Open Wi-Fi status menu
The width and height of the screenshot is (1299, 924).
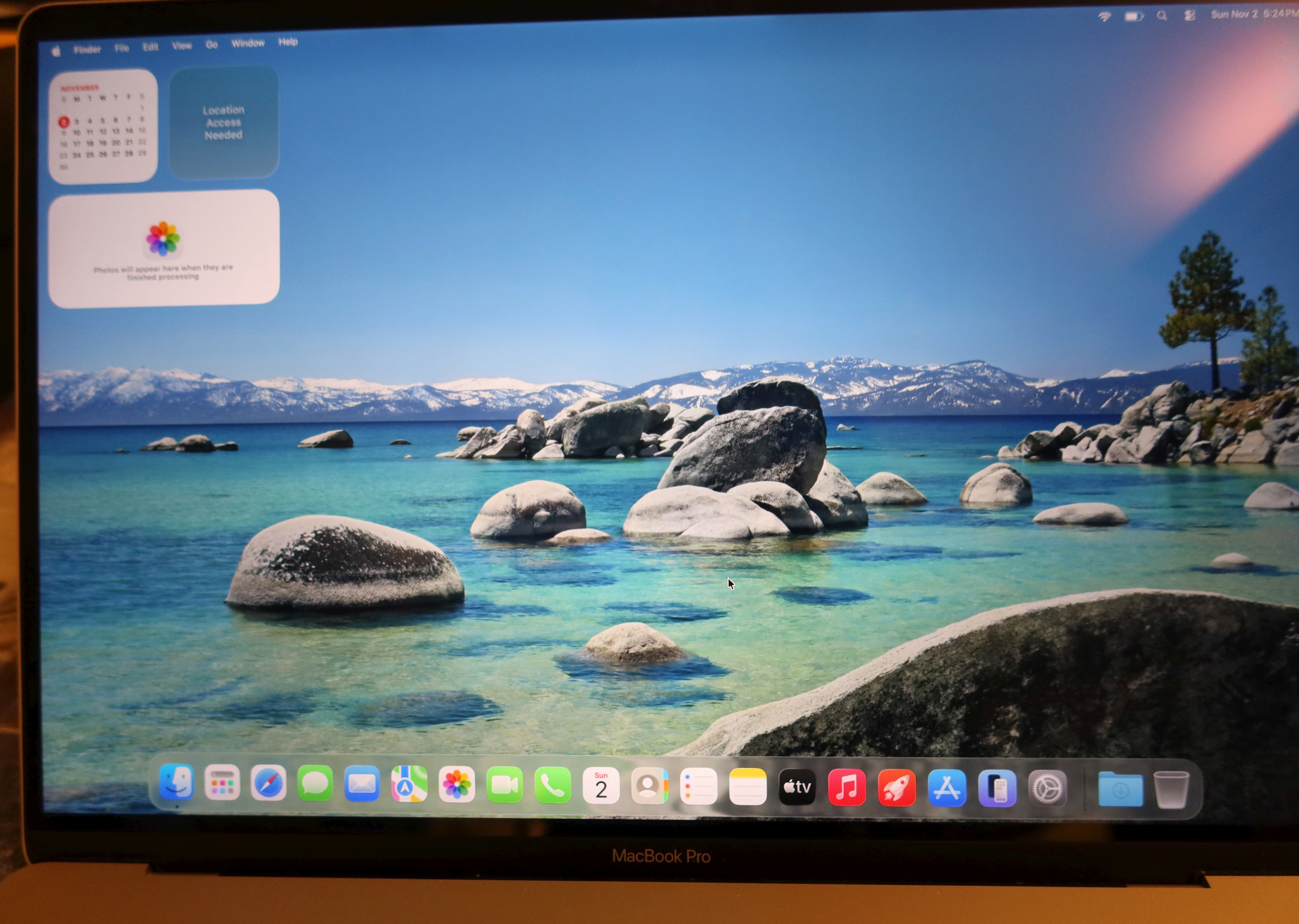[1104, 16]
